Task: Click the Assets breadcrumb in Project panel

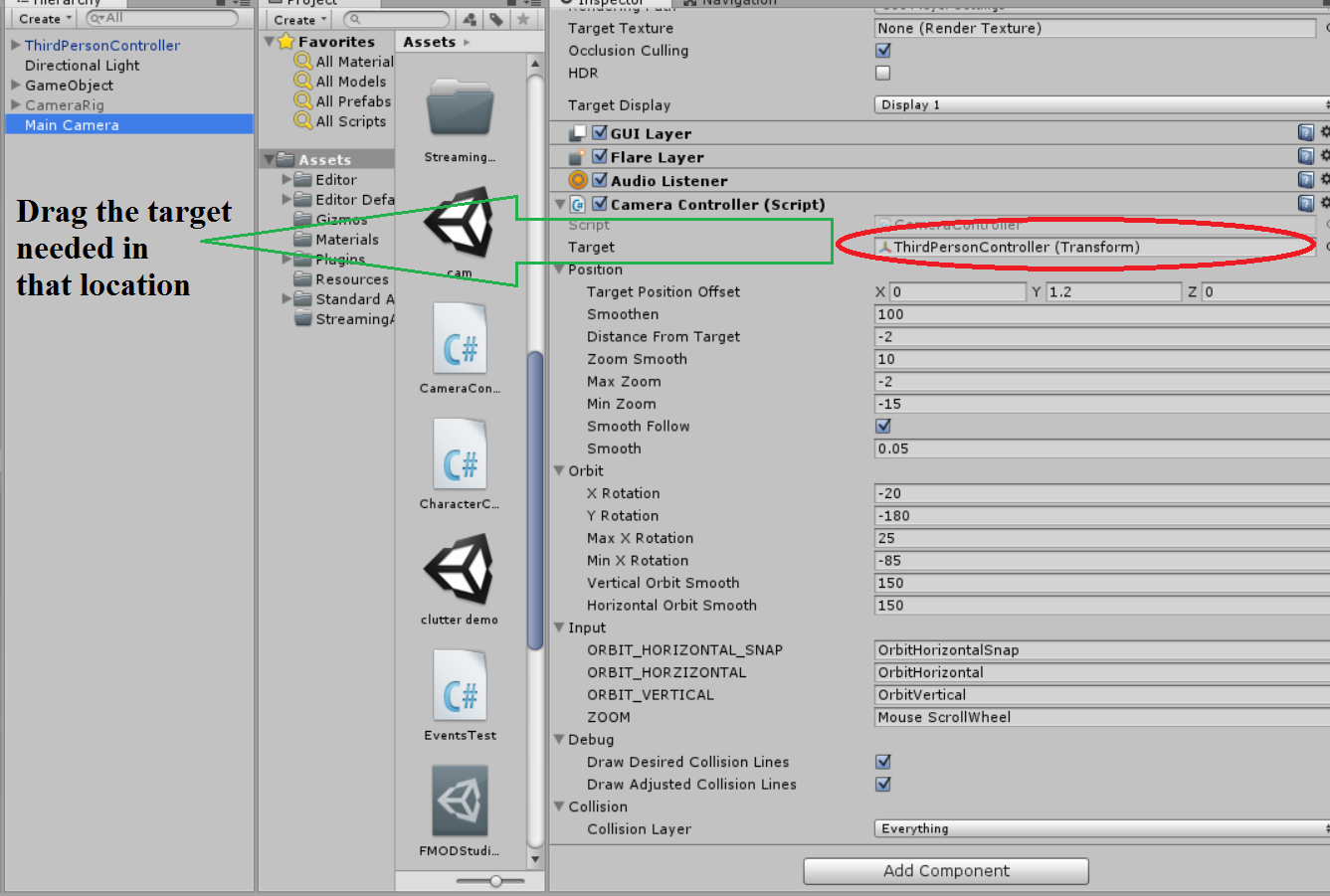Action: pos(429,42)
